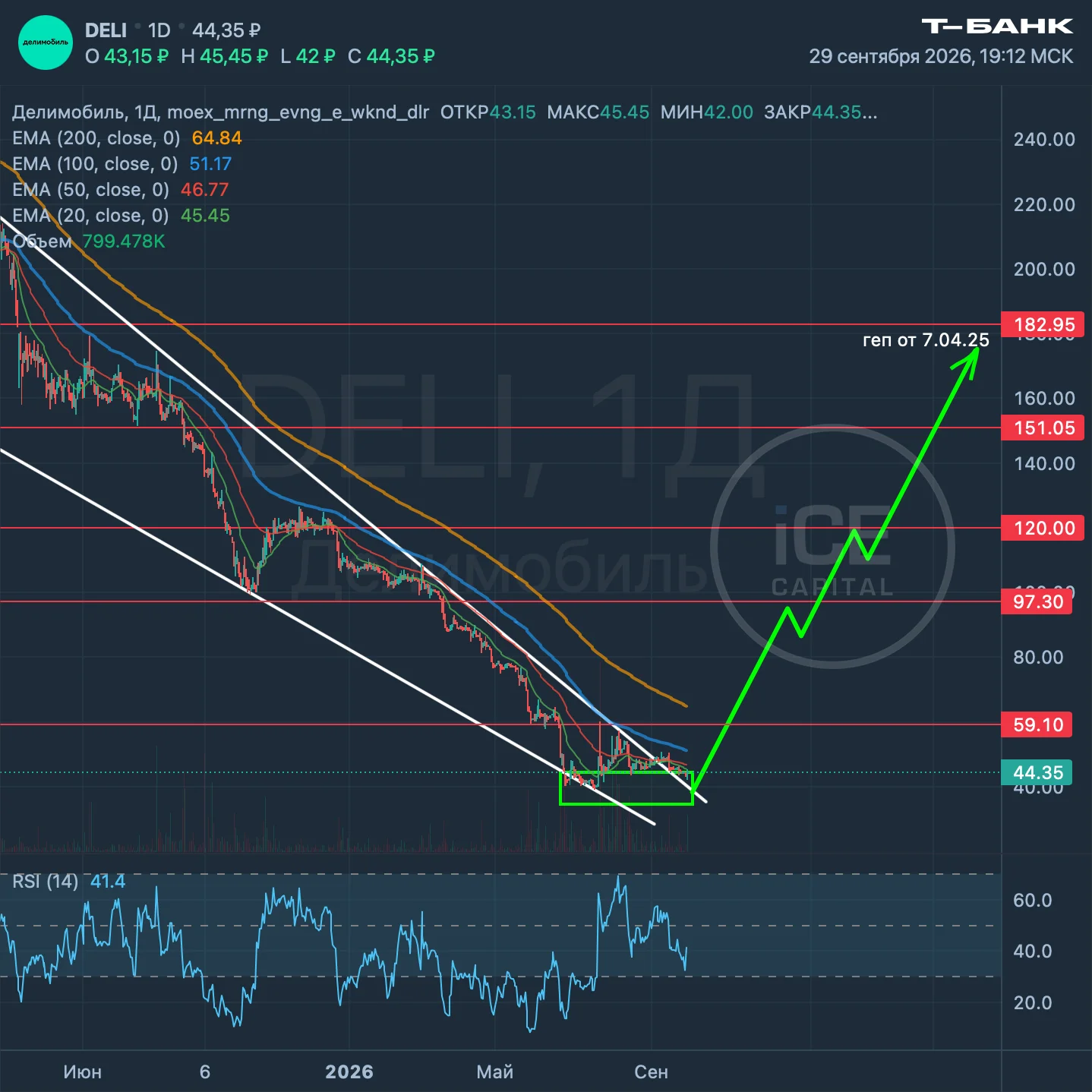Click the 97.30 red price level label

(1037, 601)
